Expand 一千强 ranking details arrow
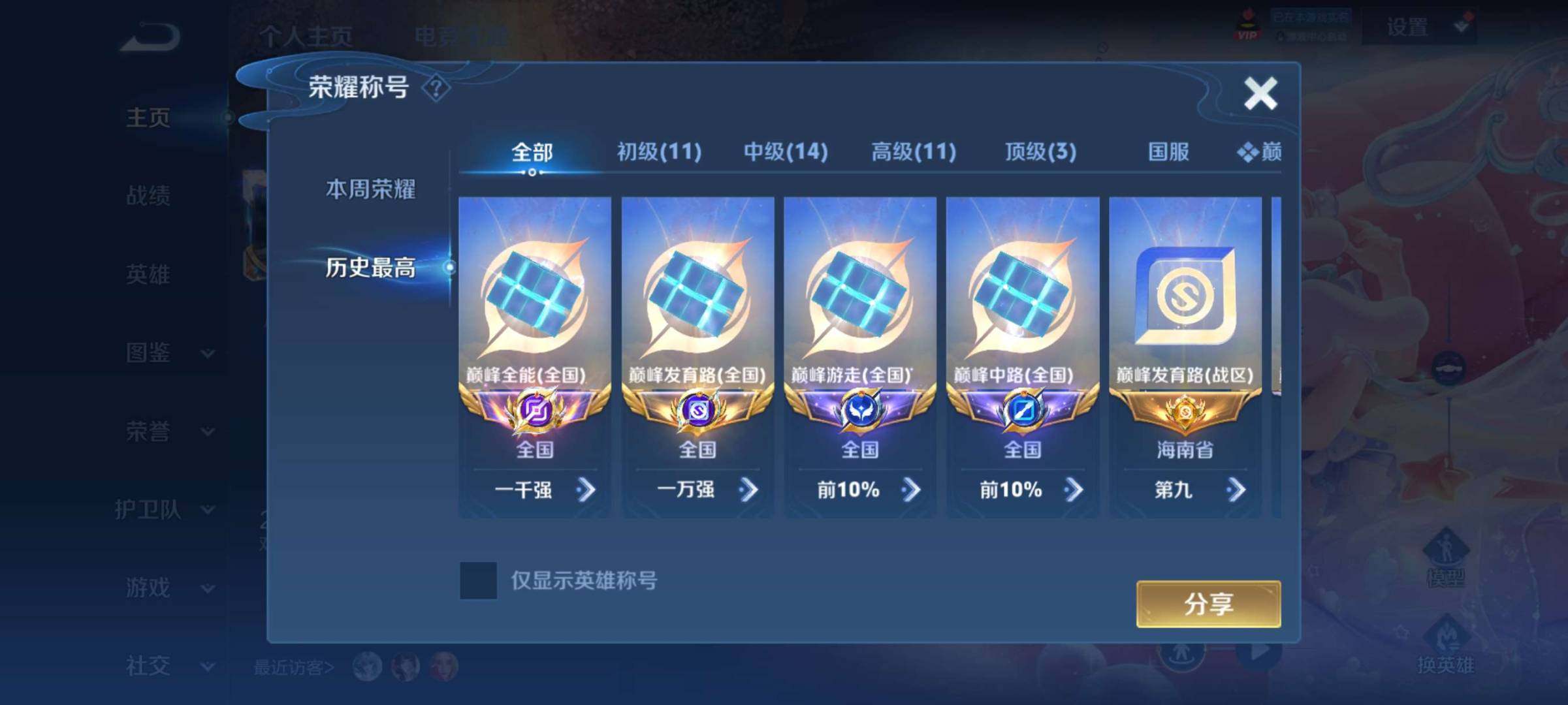The width and height of the screenshot is (1568, 705). point(586,490)
